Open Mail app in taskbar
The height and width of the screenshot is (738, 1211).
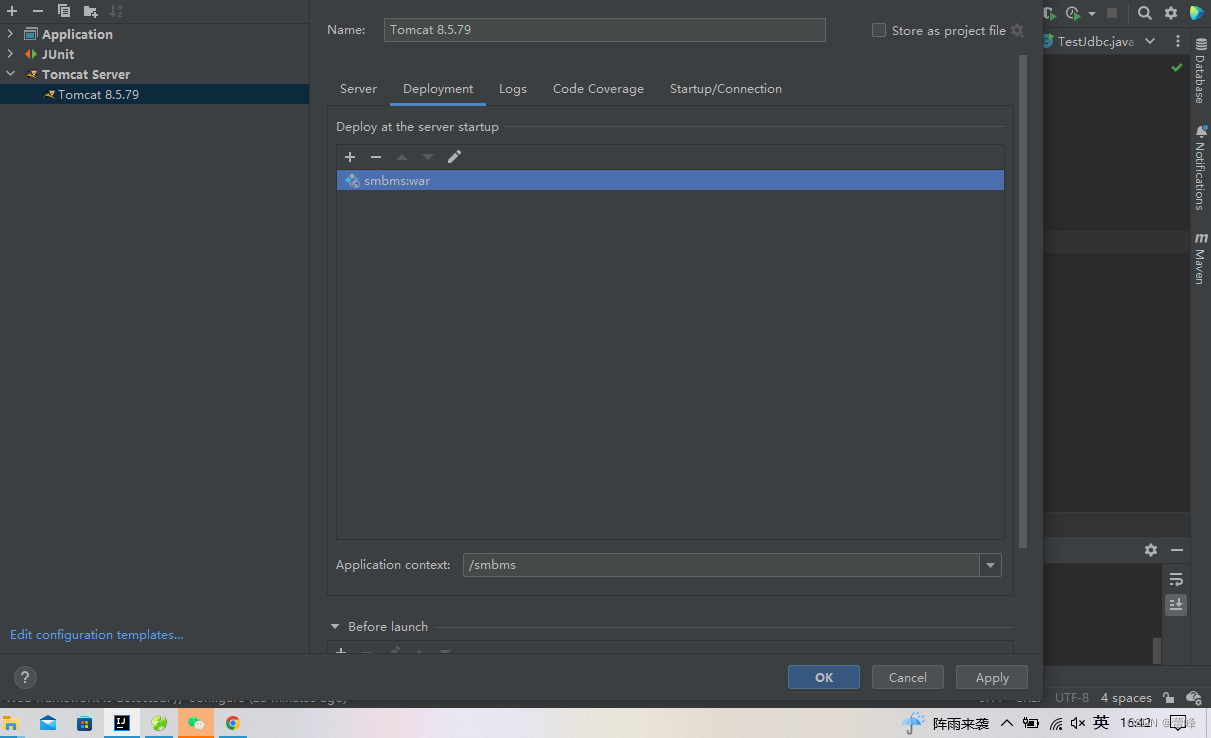(x=48, y=723)
